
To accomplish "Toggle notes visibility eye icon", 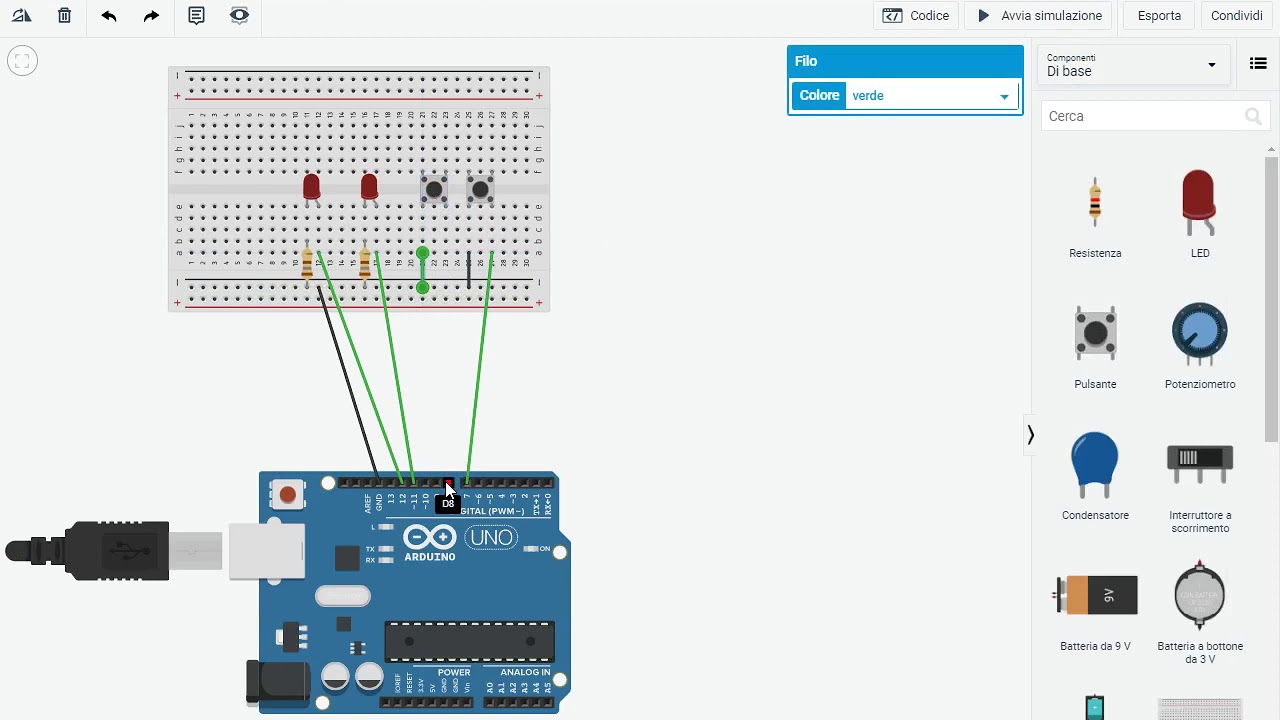I will 239,16.
